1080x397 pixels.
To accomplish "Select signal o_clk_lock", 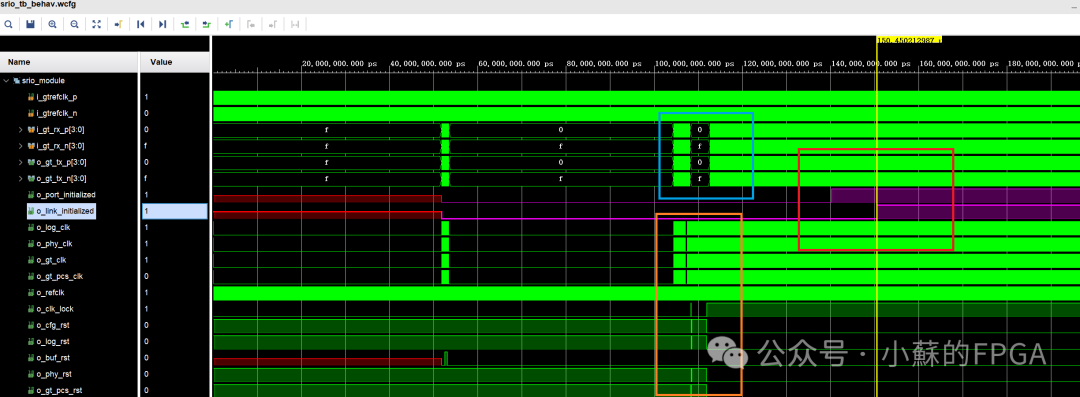I will click(54, 309).
